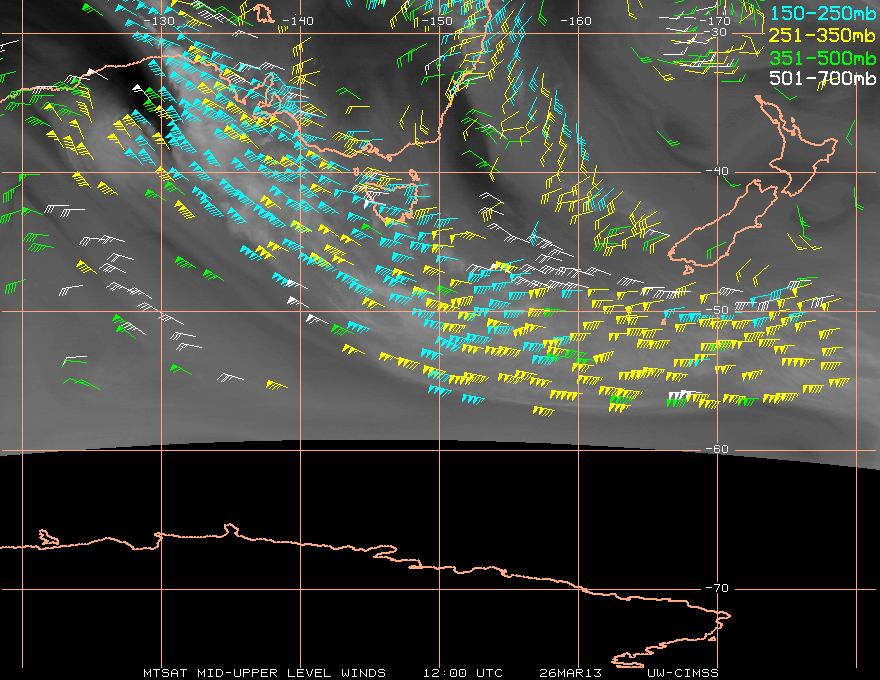The height and width of the screenshot is (680, 880).
Task: Click the -150 longitude label
Action: (x=436, y=21)
